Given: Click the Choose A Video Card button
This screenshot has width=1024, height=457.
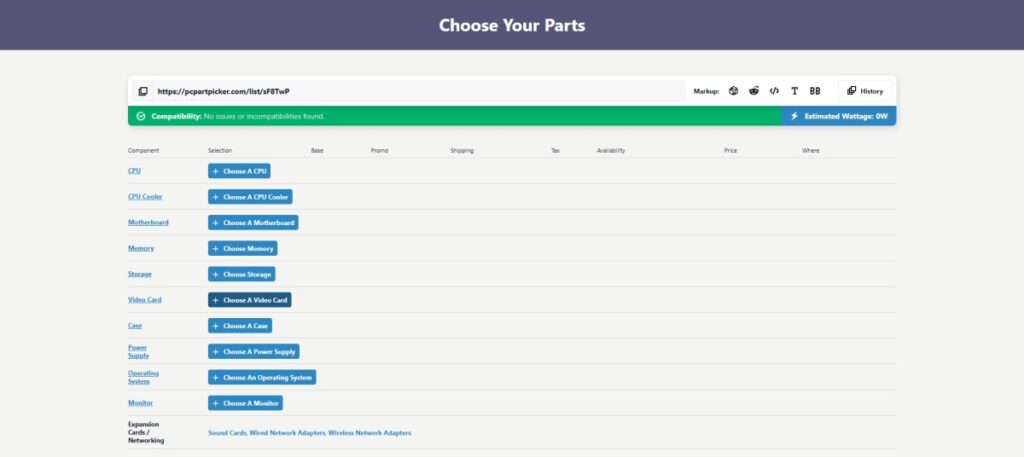Looking at the screenshot, I should point(249,300).
